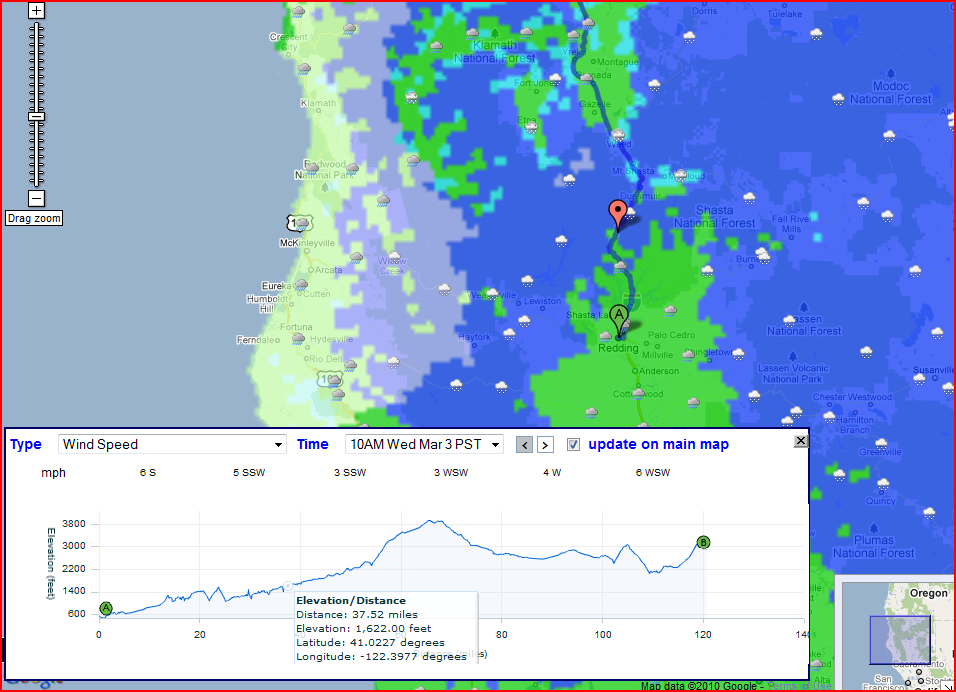
Task: Advance to the next time step arrow
Action: 545,445
